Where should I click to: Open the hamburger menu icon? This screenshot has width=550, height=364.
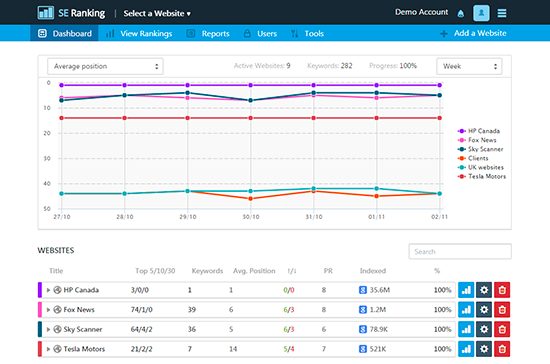click(502, 13)
